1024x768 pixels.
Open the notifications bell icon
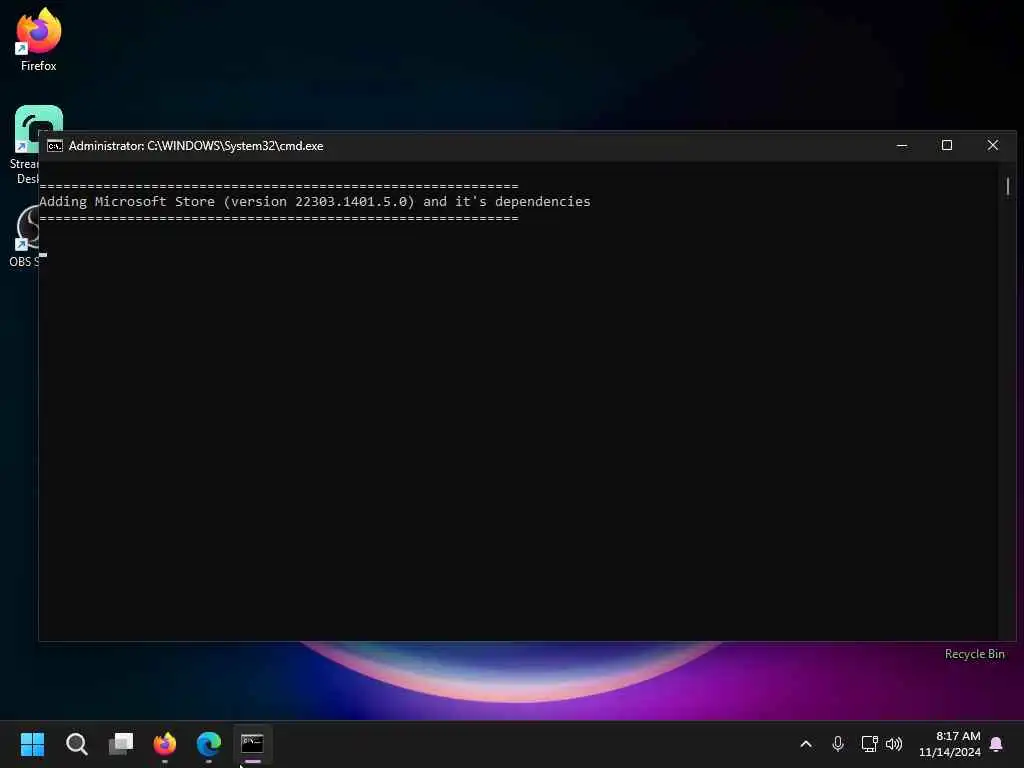tap(997, 744)
